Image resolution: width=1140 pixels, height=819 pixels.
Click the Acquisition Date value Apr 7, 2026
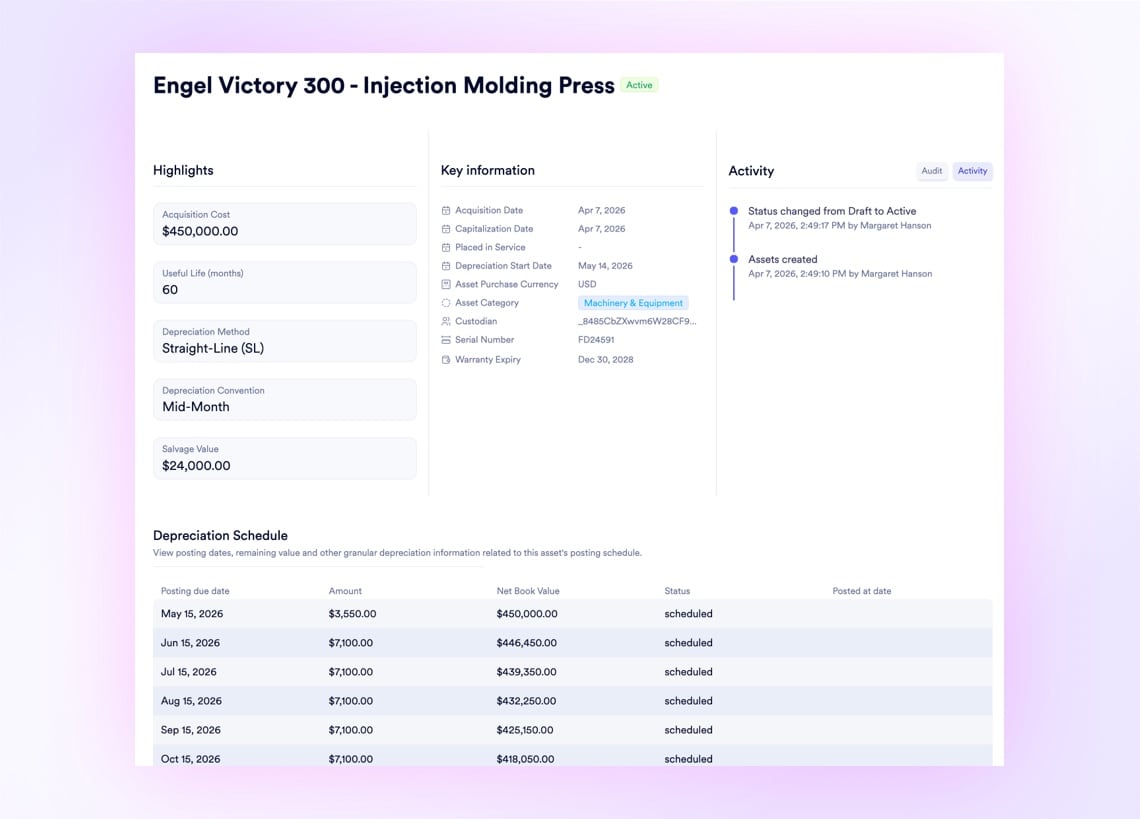pyautogui.click(x=601, y=210)
